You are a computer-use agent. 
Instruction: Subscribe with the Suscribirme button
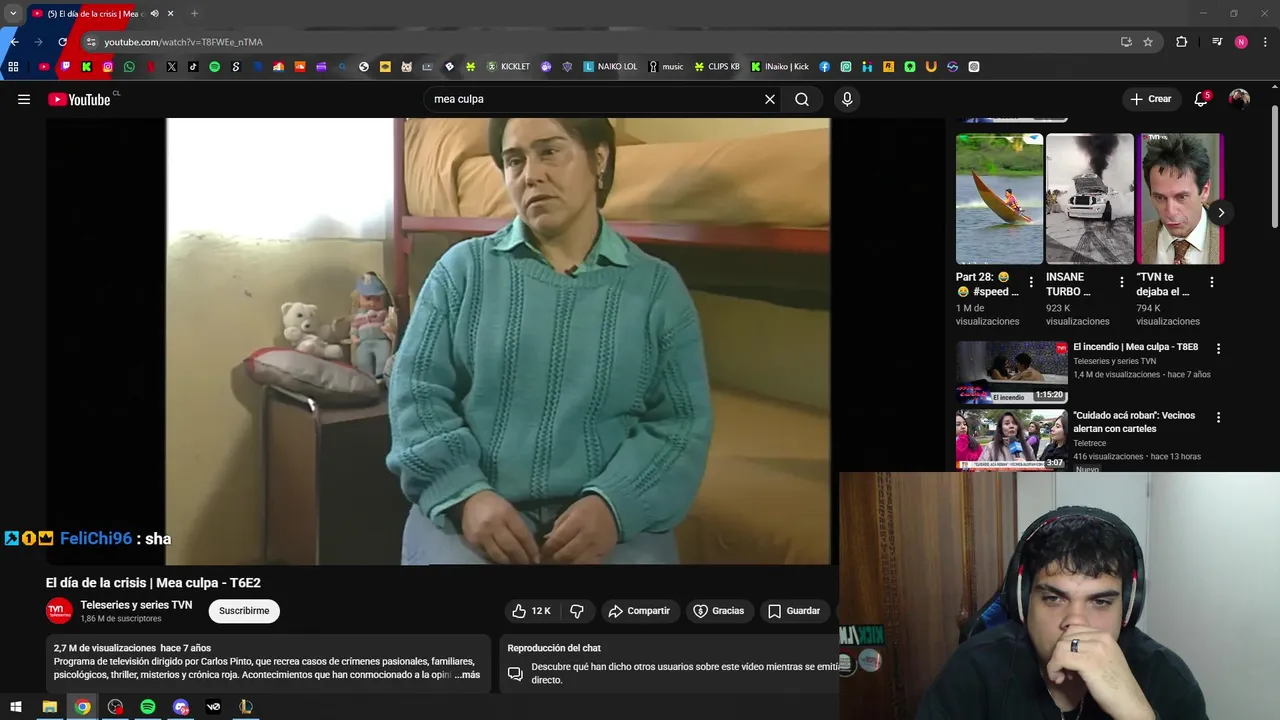[x=244, y=611]
